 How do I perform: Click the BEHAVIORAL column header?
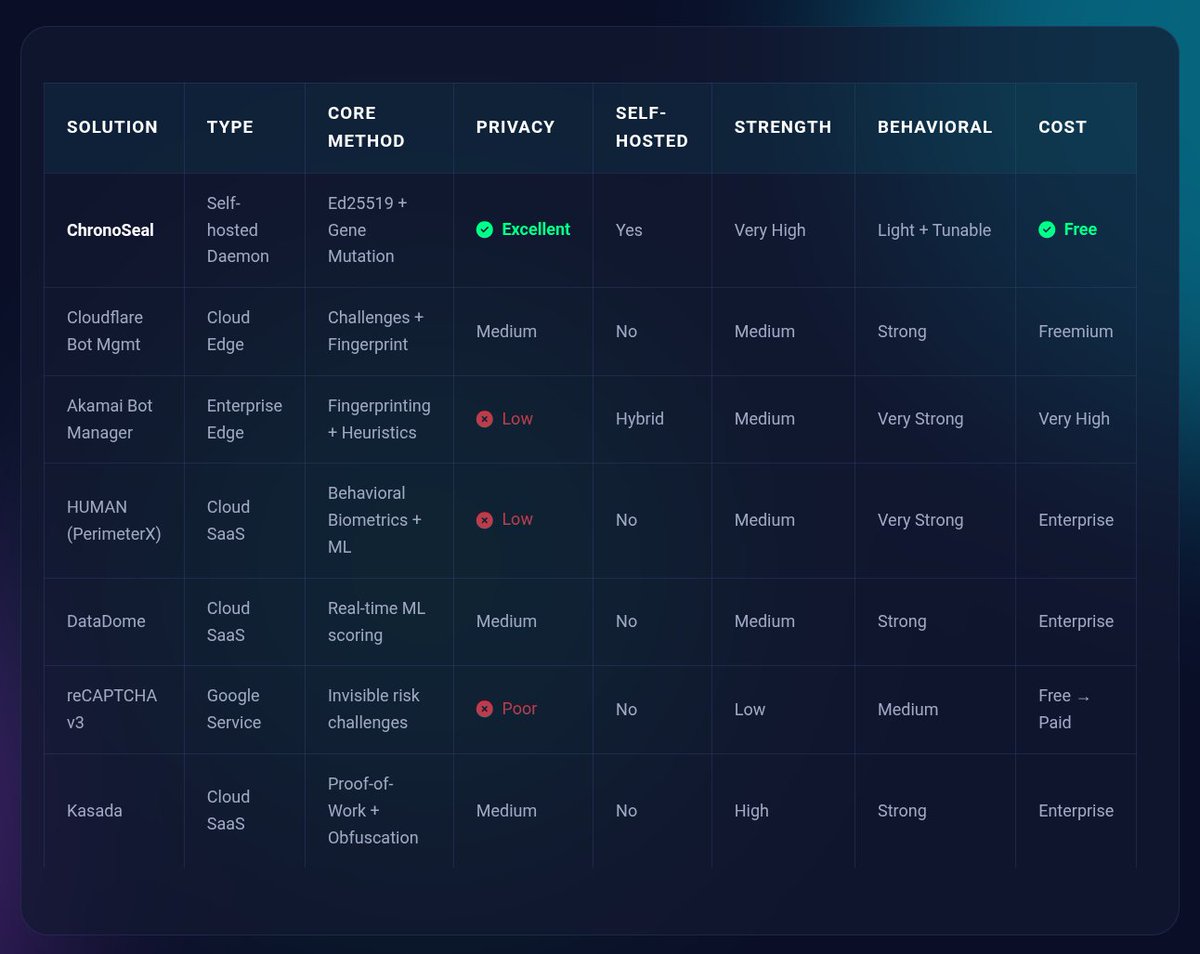point(935,127)
